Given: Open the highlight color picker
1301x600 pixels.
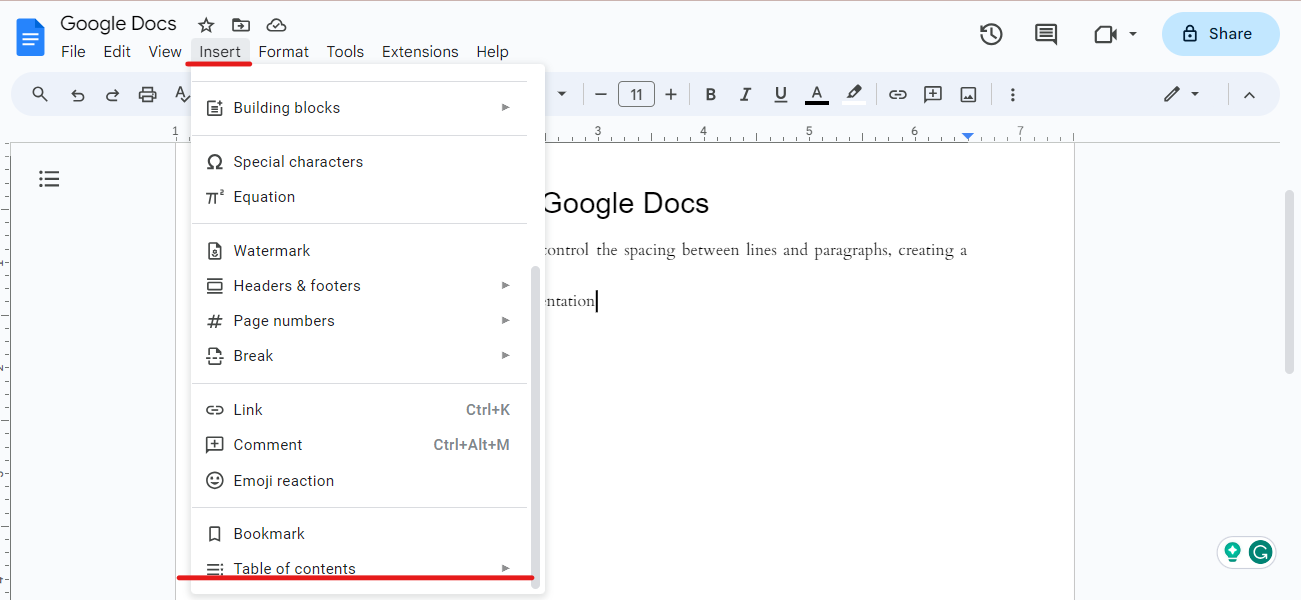Looking at the screenshot, I should pos(853,95).
